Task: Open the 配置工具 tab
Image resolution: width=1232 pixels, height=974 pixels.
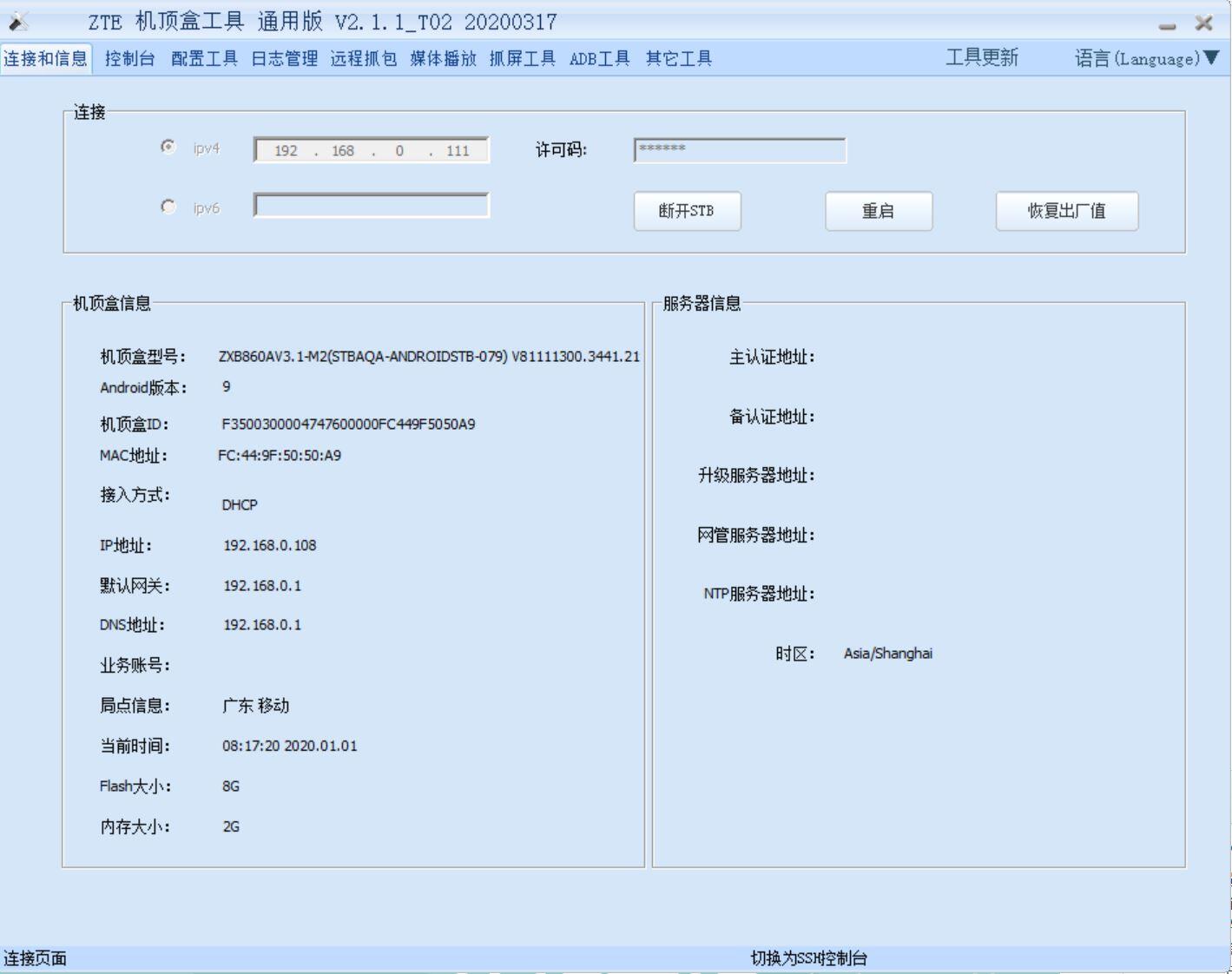Action: pyautogui.click(x=204, y=58)
